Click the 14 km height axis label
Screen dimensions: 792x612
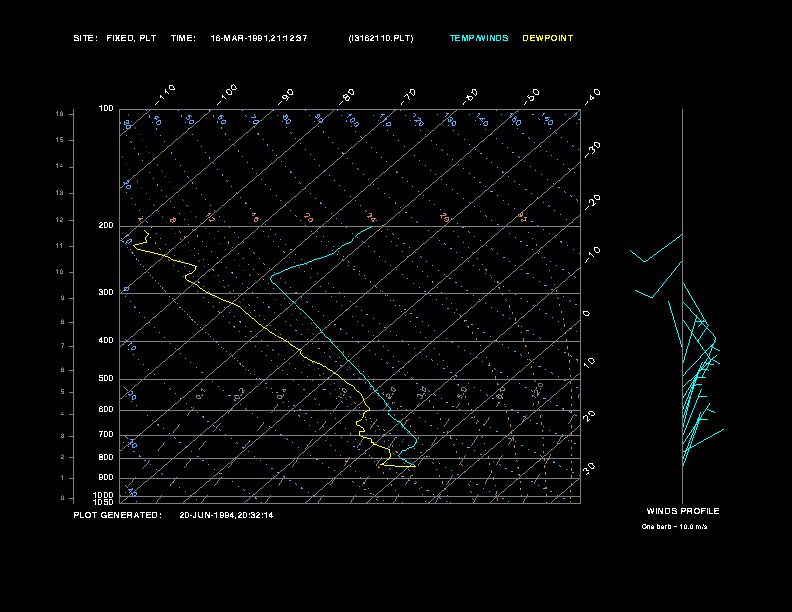tap(60, 166)
